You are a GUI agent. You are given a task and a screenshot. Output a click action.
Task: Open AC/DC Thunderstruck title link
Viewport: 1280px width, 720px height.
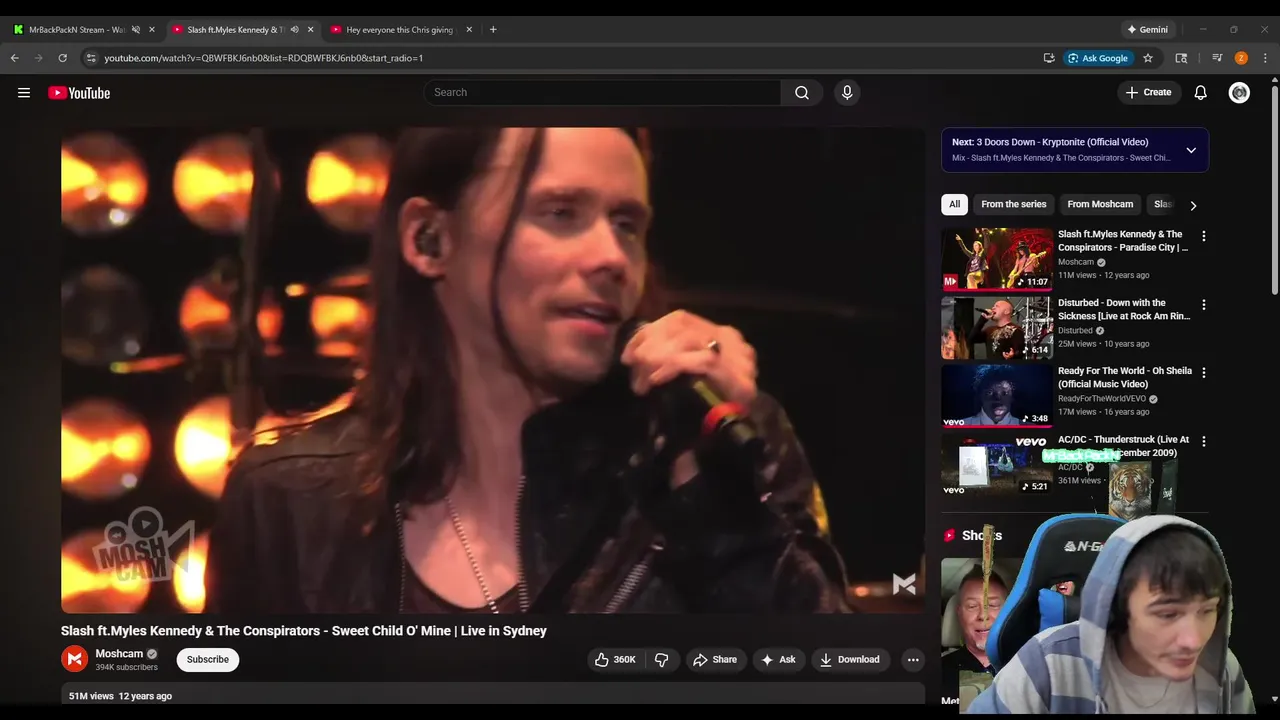coord(1124,446)
